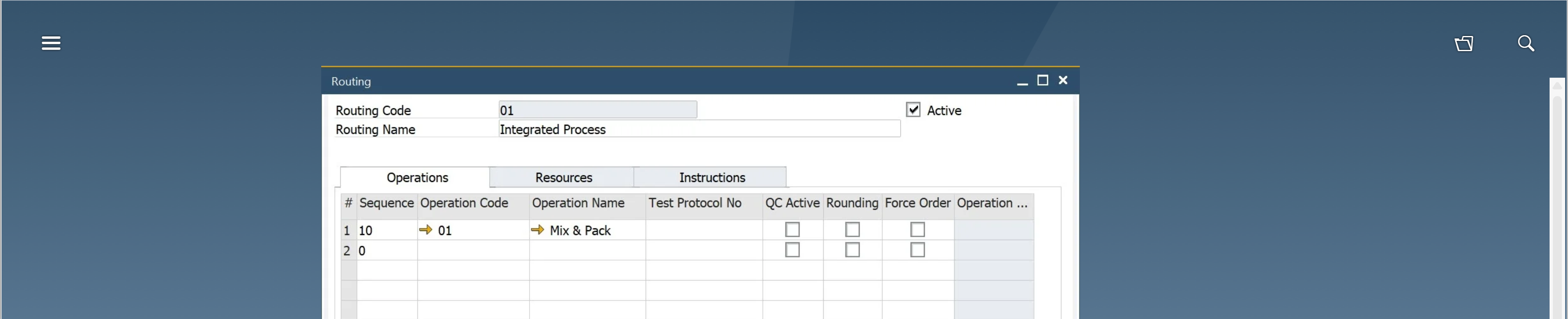Click the Mix & Pack operation name
The width and height of the screenshot is (1568, 319).
point(579,230)
